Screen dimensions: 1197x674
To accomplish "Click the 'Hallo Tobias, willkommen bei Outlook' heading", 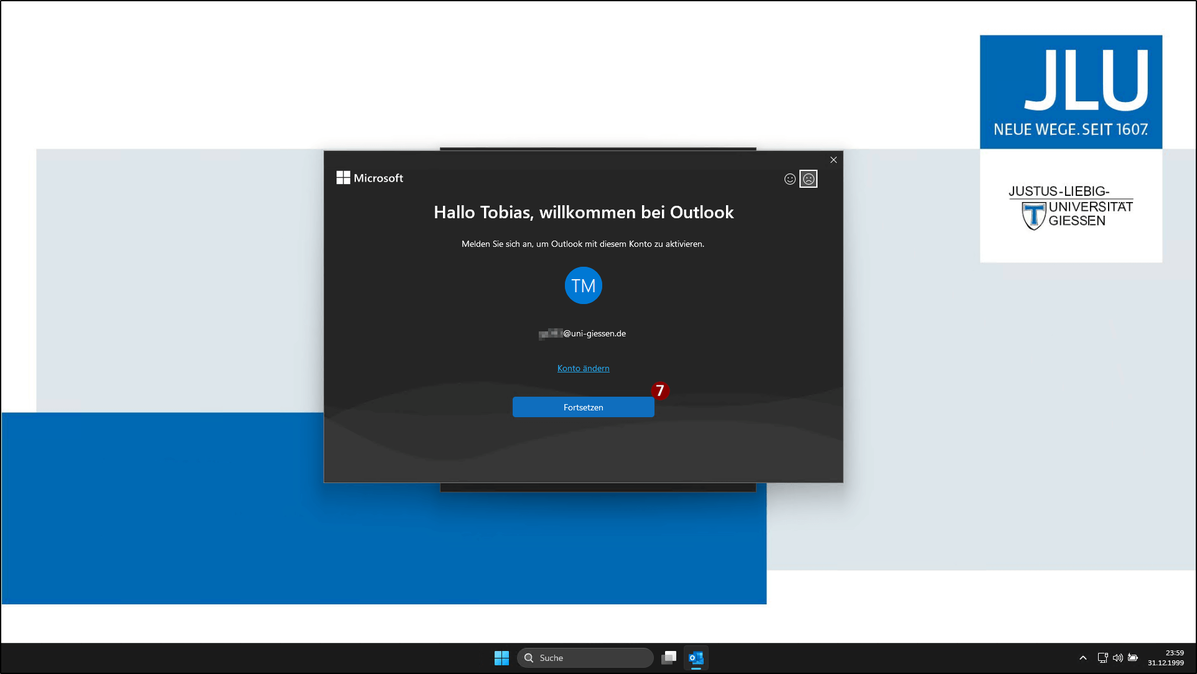I will (583, 212).
